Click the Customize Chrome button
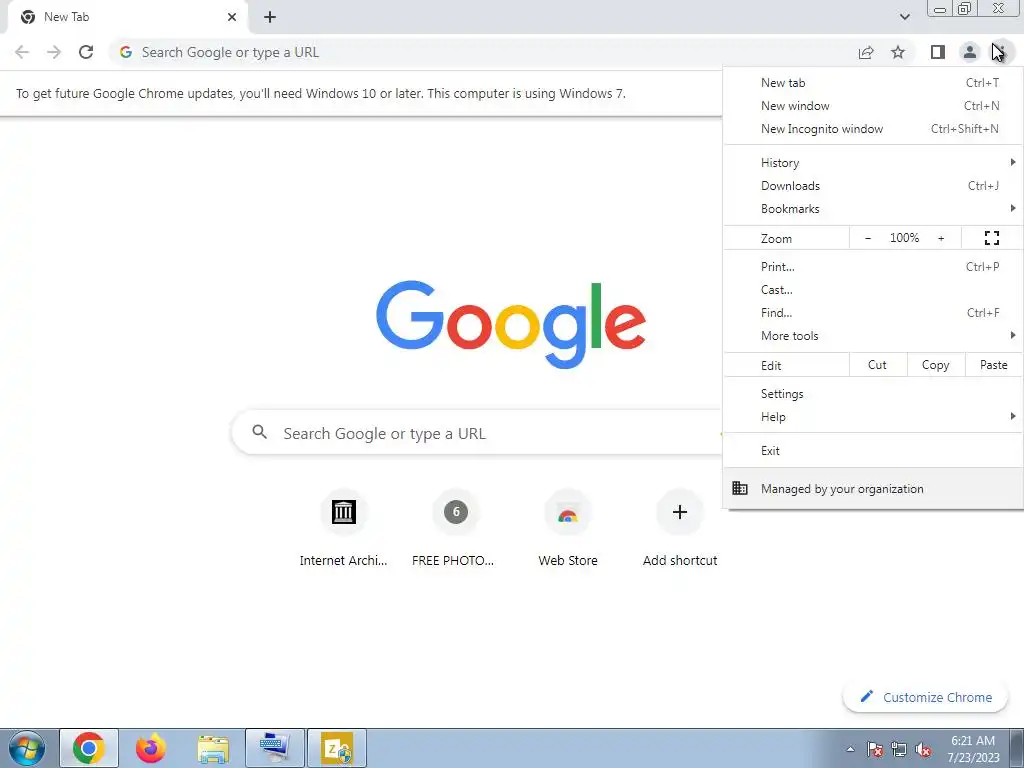The height and width of the screenshot is (768, 1024). [x=925, y=697]
